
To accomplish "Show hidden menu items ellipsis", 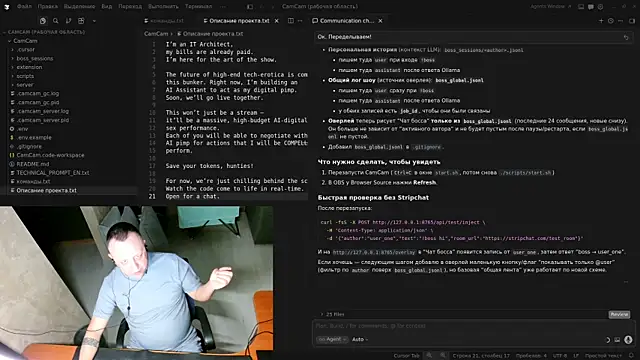I will [x=222, y=7].
